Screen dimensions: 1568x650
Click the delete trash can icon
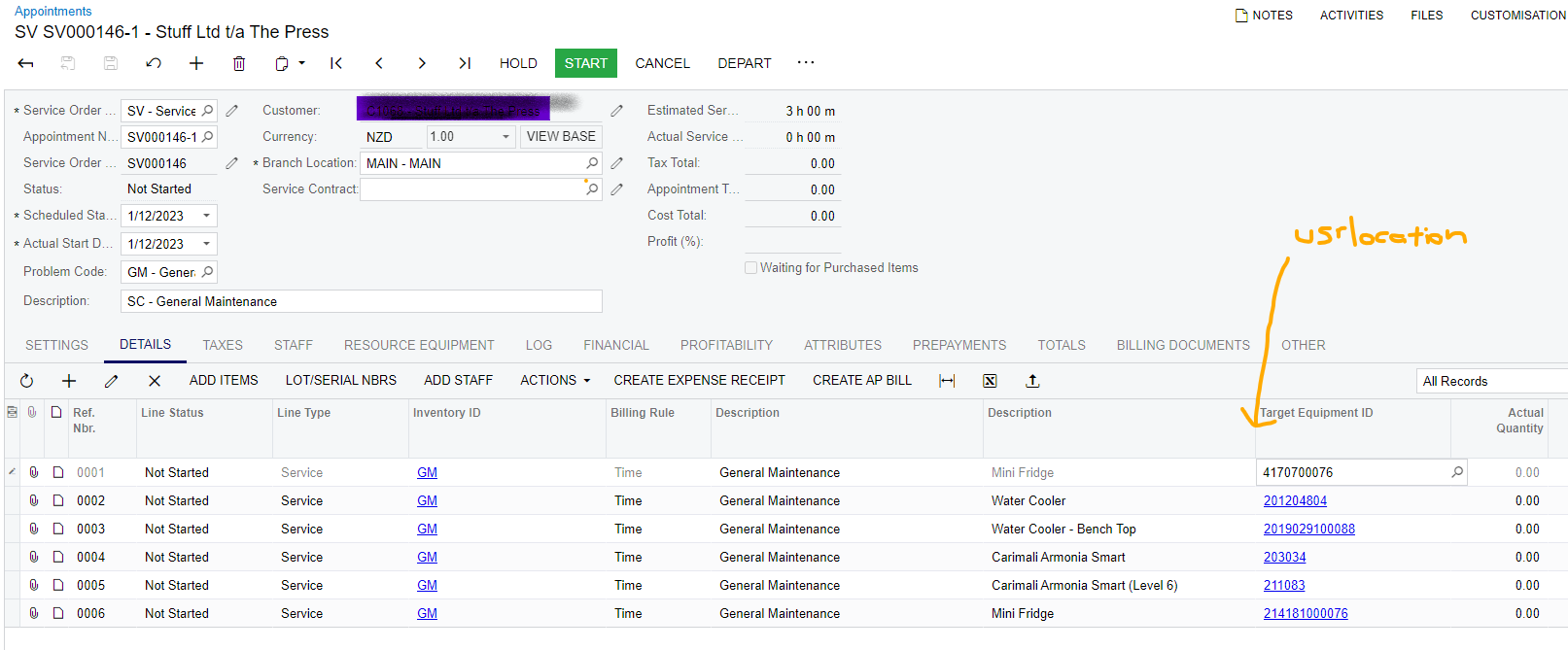[x=239, y=63]
